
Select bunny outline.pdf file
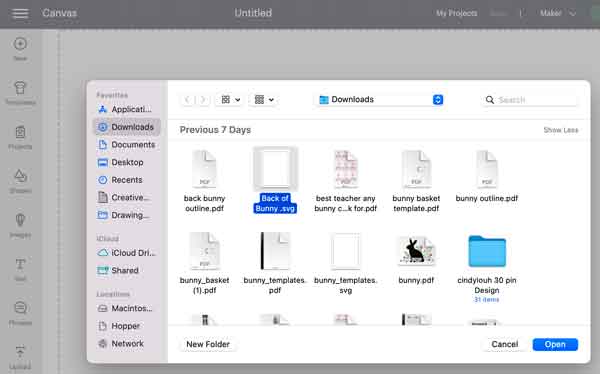[487, 176]
